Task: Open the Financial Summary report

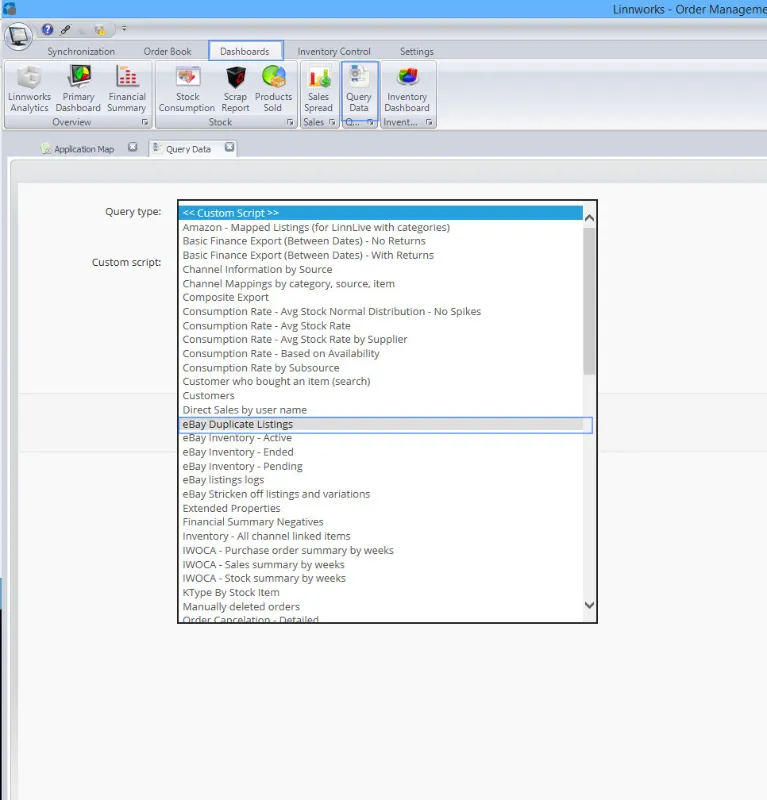Action: pyautogui.click(x=127, y=89)
